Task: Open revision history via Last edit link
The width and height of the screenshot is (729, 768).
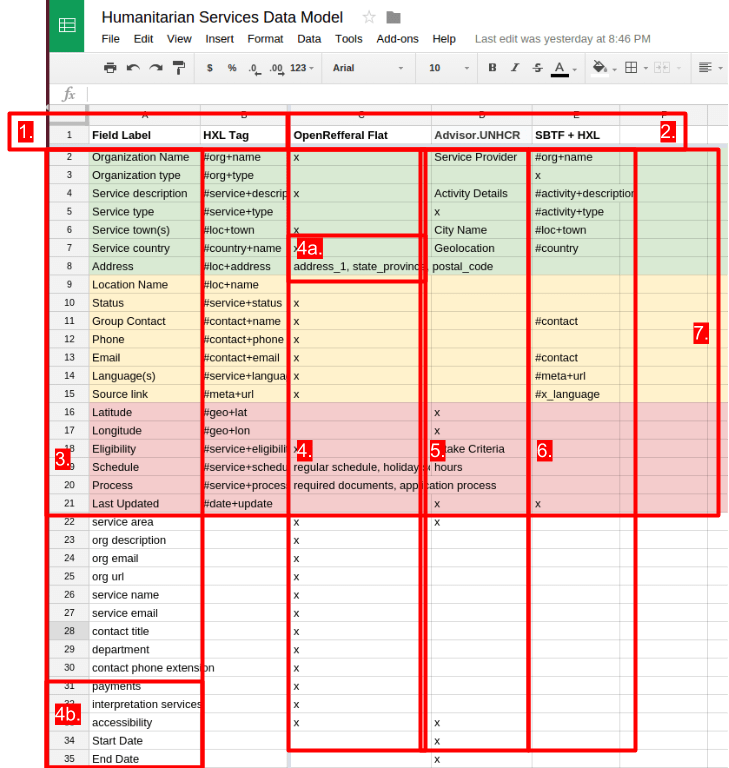Action: click(562, 39)
